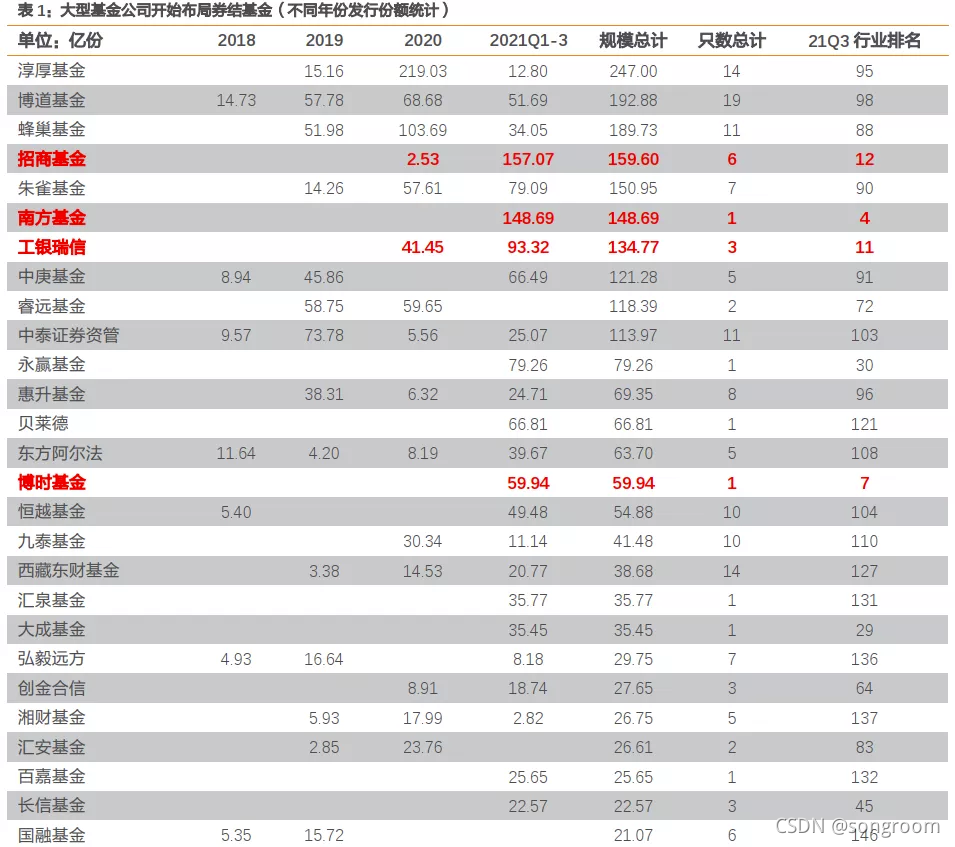Select the row label '汇安基金'
This screenshot has height=847, width=955.
pos(51,747)
